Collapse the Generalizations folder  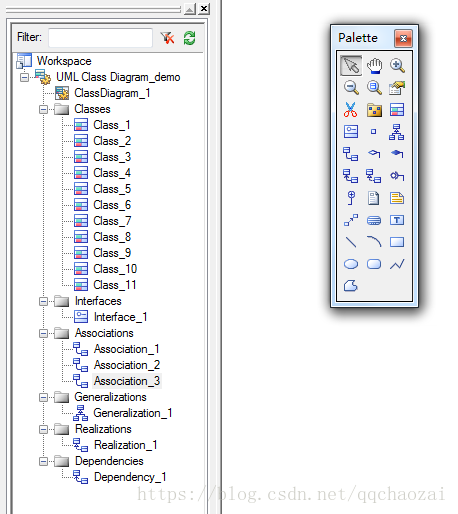point(43,397)
